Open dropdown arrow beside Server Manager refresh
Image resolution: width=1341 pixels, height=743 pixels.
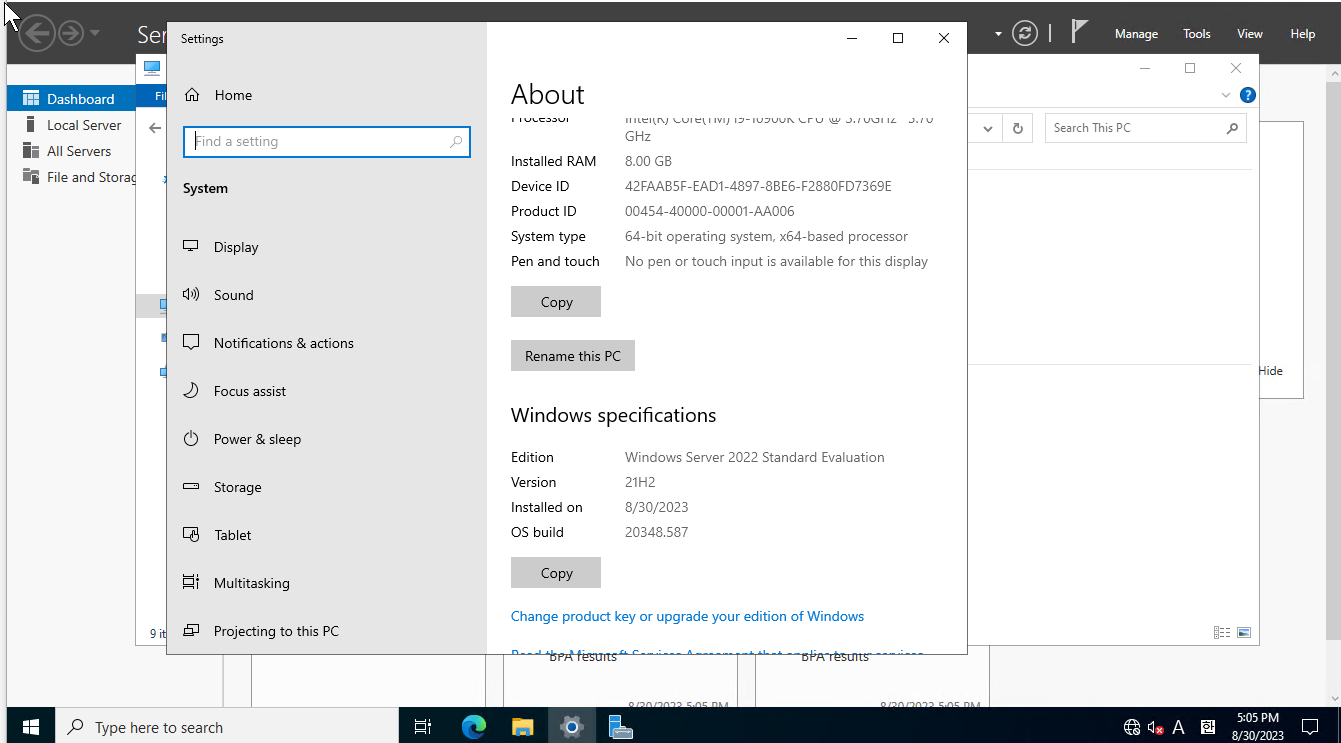coord(998,33)
